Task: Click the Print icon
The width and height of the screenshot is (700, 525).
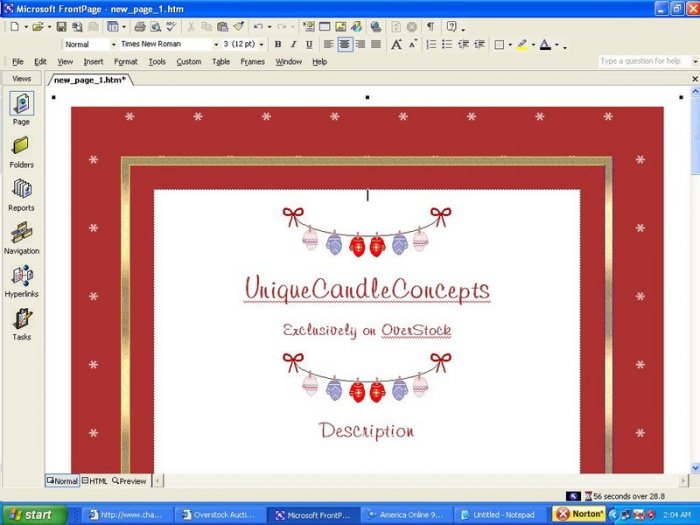Action: pos(140,27)
